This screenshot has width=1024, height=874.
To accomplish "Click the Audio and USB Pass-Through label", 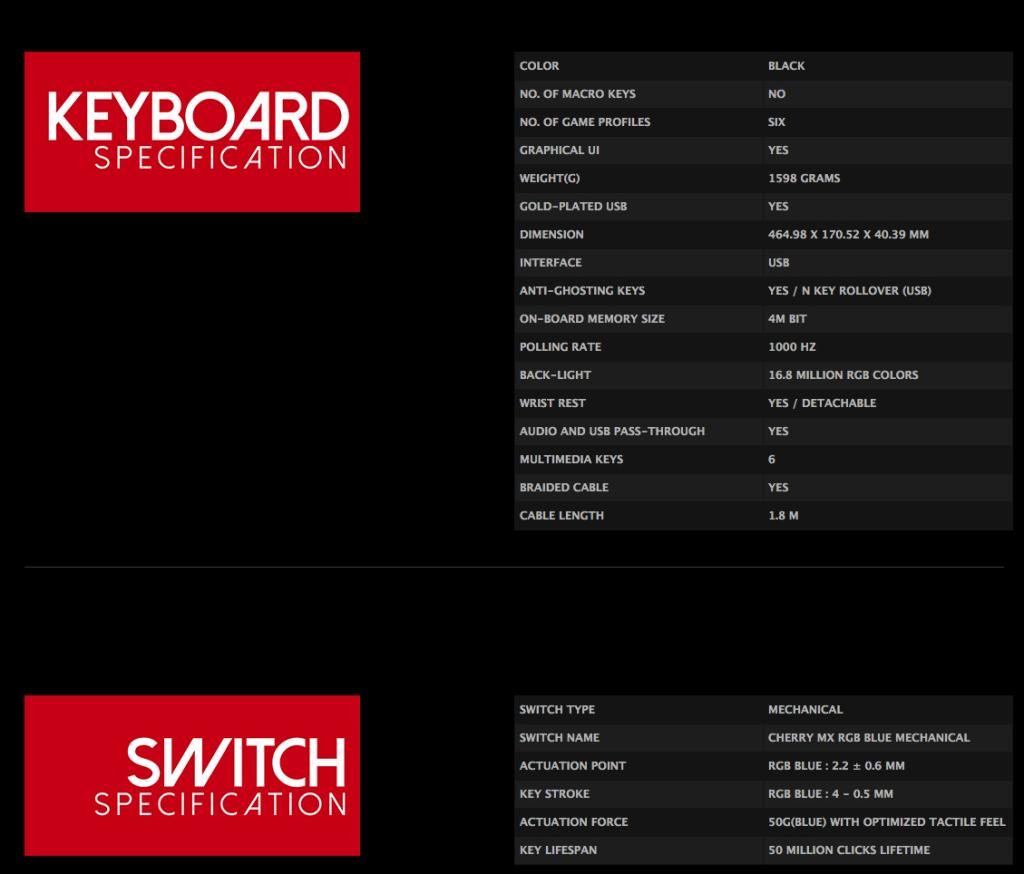I will pyautogui.click(x=612, y=431).
